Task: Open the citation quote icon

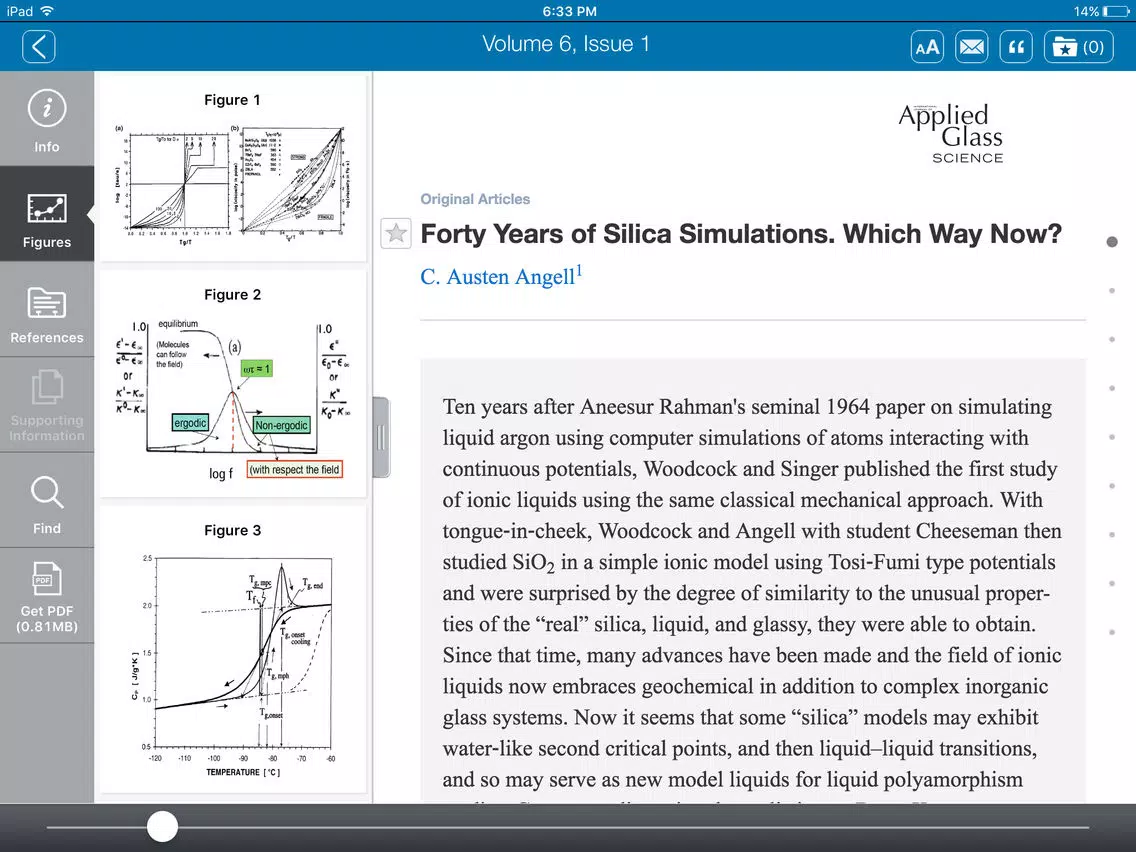Action: pyautogui.click(x=1016, y=47)
